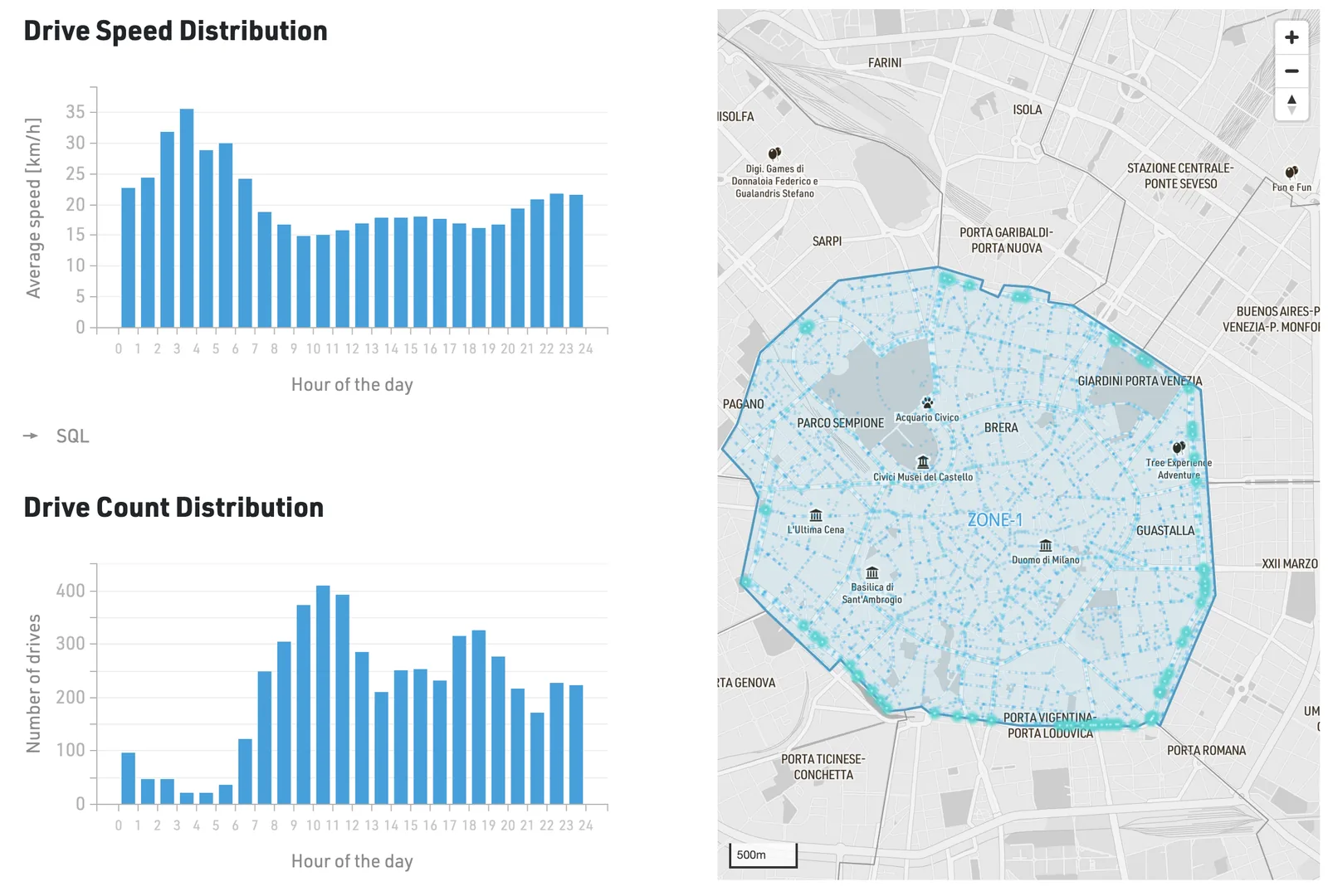
Task: Click the XXII MARZO label
Action: point(1290,564)
